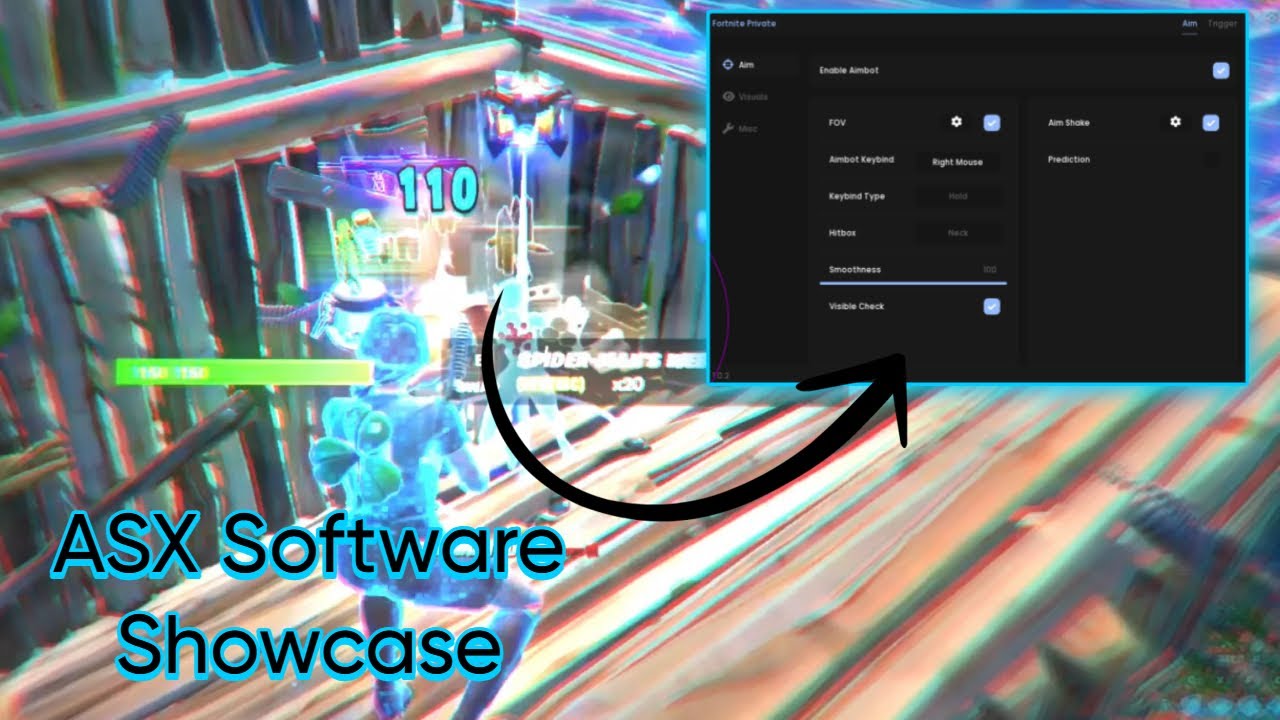This screenshot has height=720, width=1280.
Task: Enable the Prediction checkbox
Action: tap(1211, 160)
